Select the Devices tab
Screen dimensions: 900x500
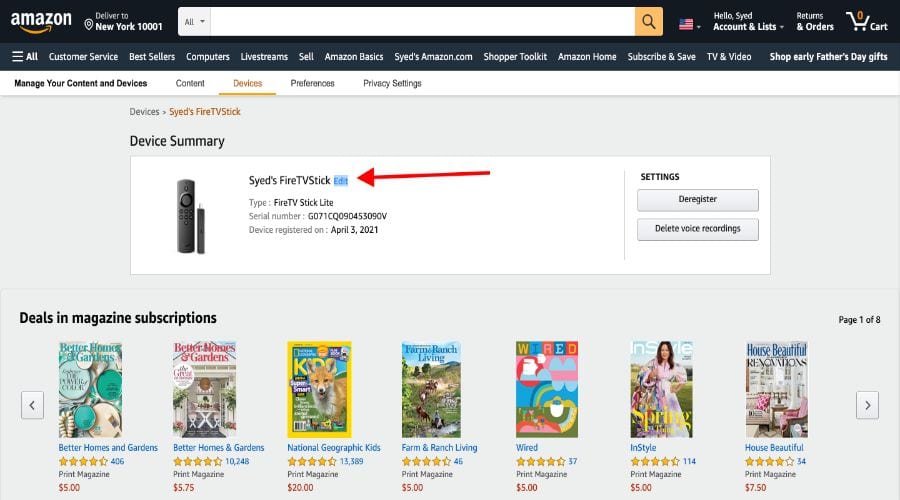(247, 83)
